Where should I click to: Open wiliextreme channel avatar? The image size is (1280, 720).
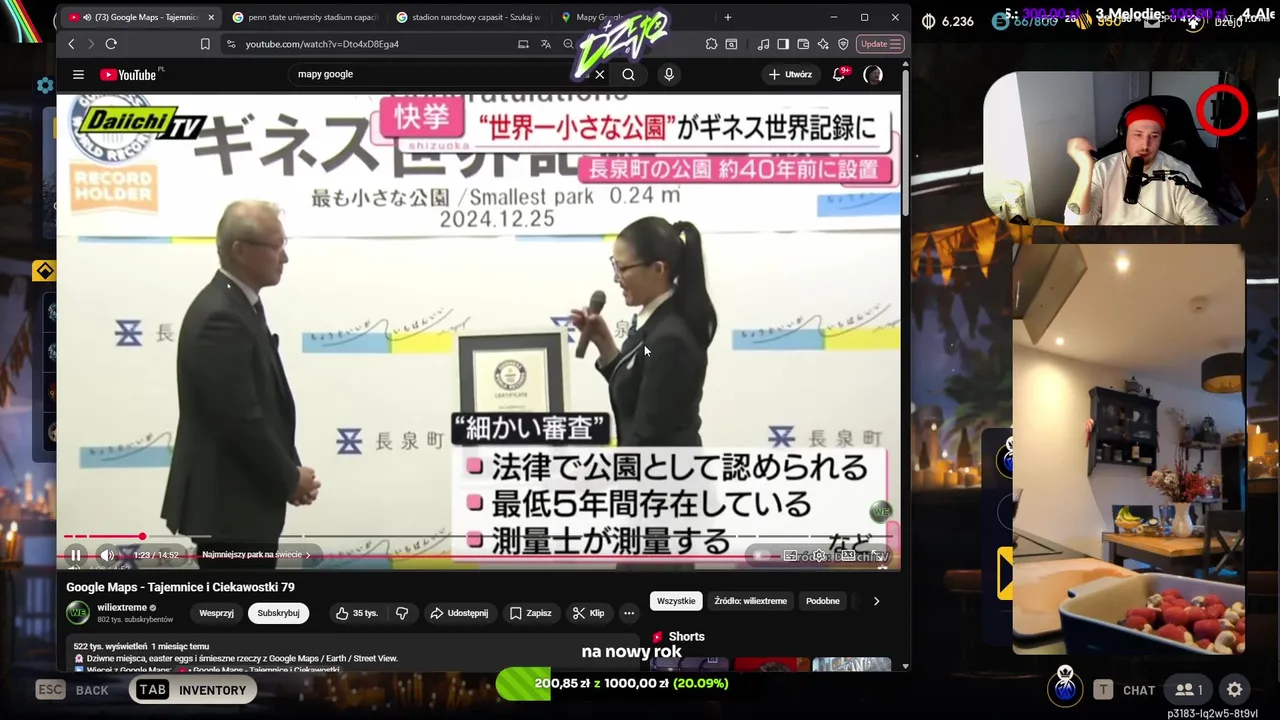tap(78, 612)
